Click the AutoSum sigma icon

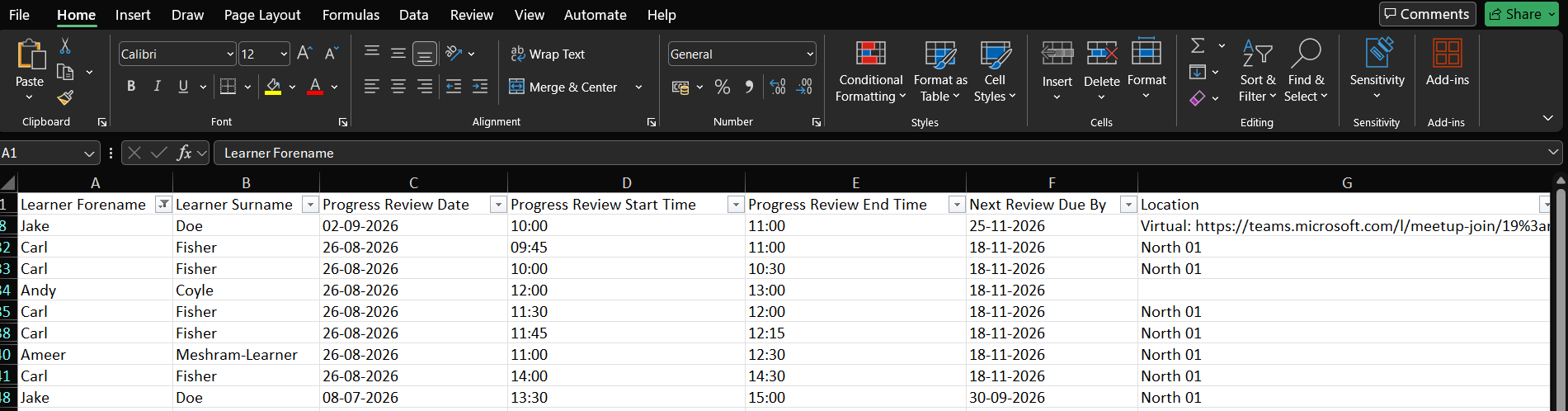pos(1198,45)
